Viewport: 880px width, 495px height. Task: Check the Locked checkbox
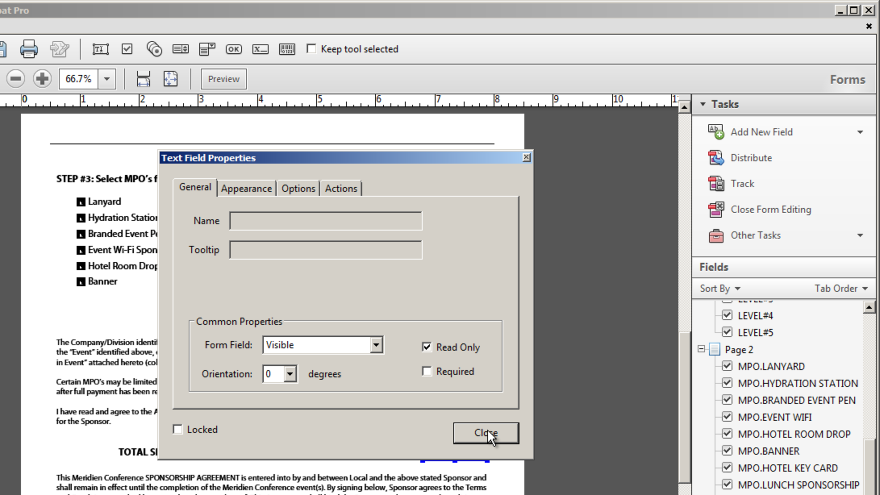point(178,429)
